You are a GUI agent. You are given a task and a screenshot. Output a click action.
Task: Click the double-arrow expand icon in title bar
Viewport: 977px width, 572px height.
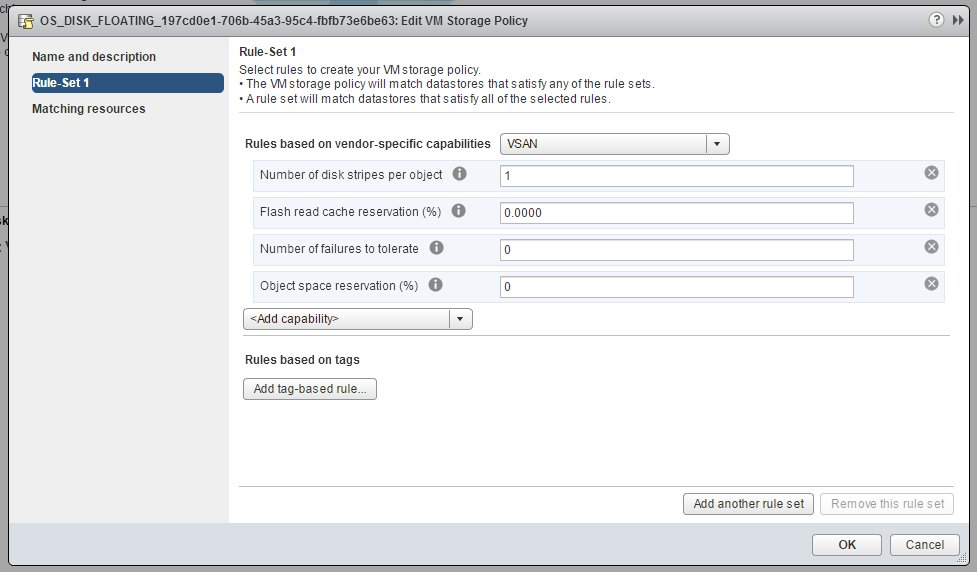pos(958,20)
